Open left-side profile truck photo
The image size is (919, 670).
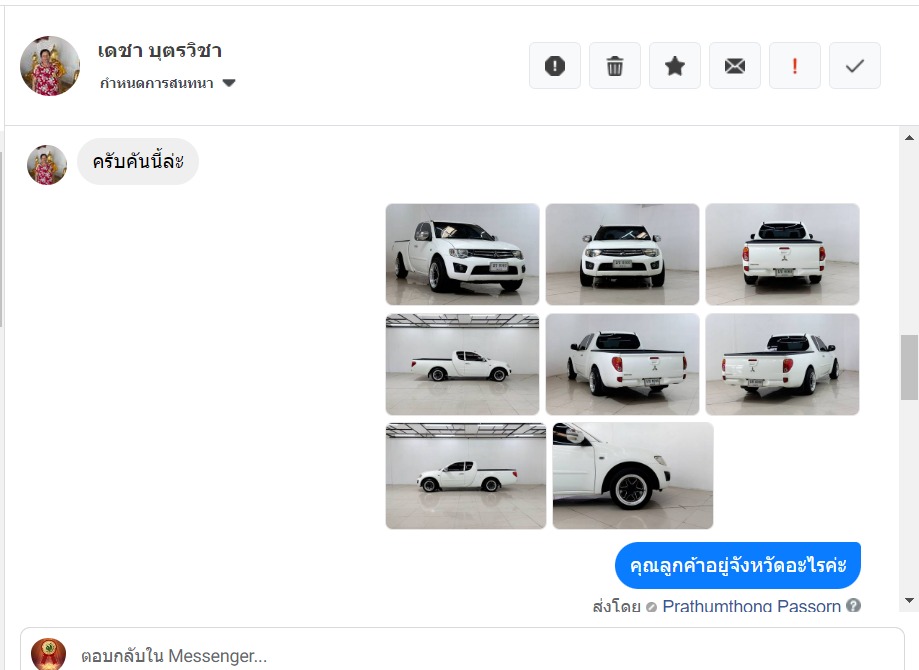point(466,475)
